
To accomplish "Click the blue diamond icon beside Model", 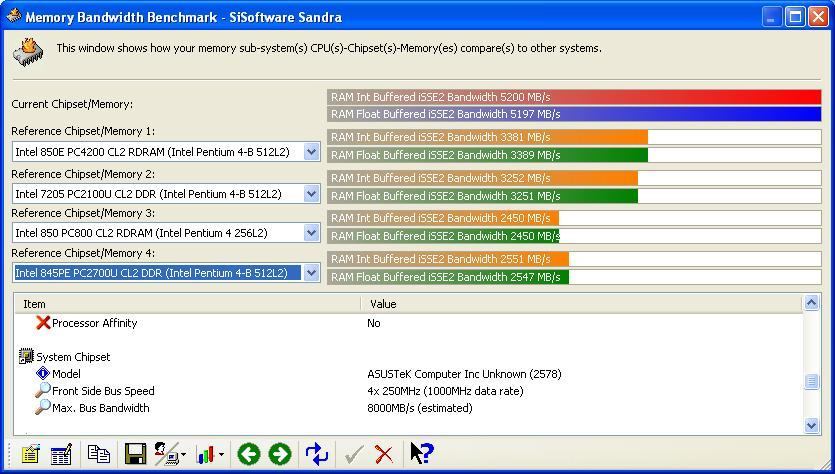I will tap(43, 373).
